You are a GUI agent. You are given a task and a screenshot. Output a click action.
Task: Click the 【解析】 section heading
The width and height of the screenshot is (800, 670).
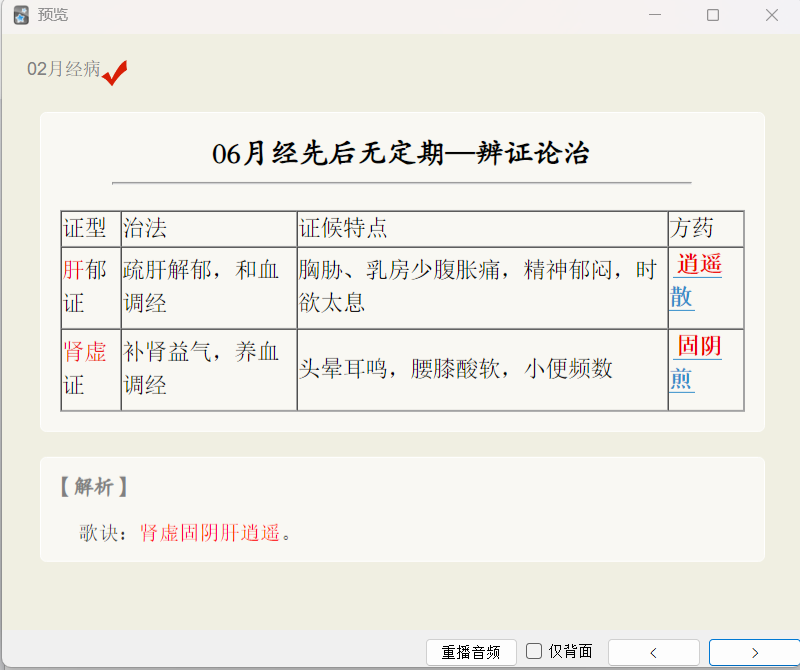coord(94,487)
